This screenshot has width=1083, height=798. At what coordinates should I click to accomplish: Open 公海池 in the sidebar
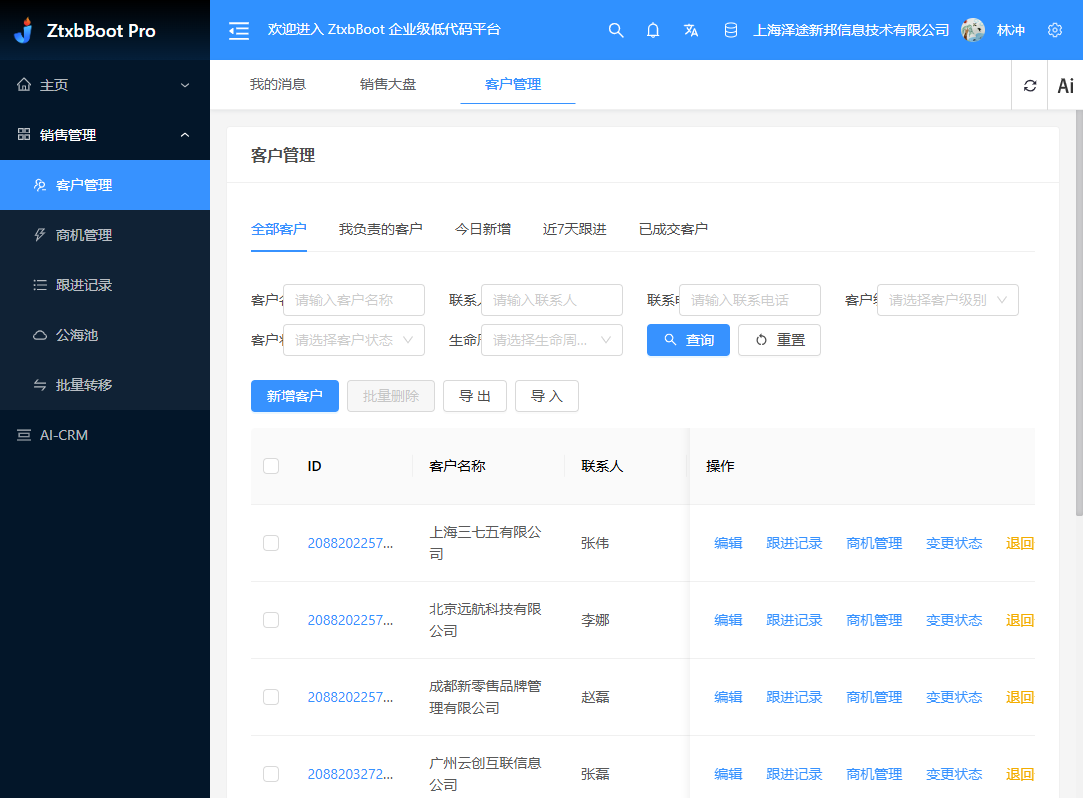click(105, 335)
